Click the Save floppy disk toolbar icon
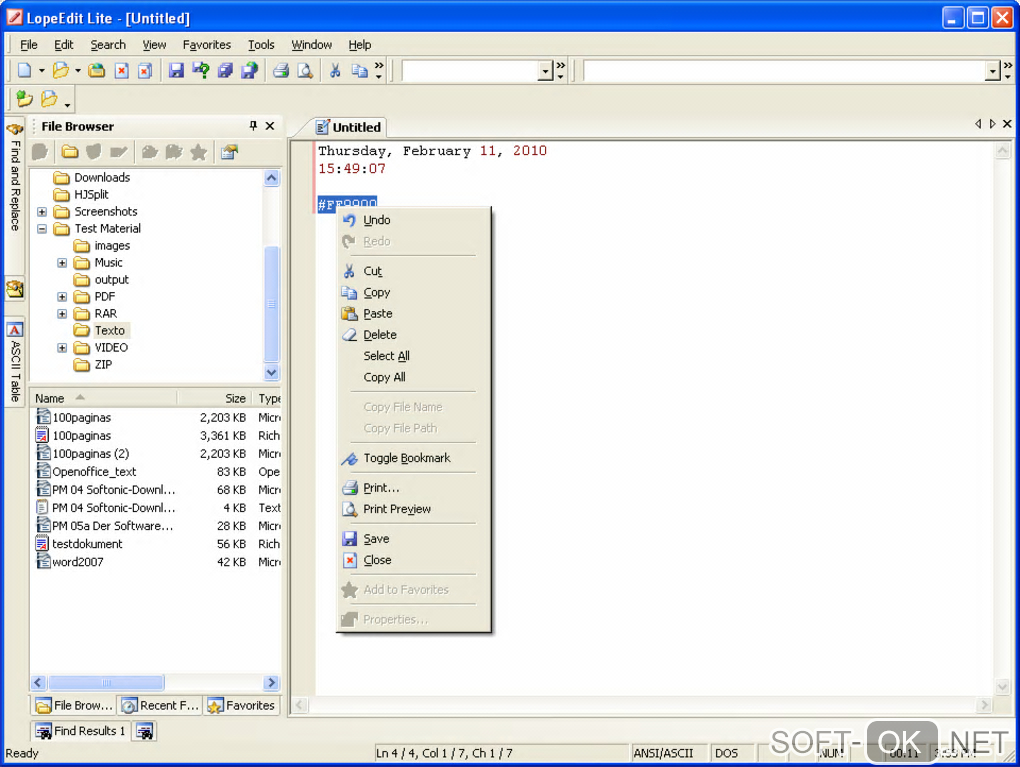Image resolution: width=1020 pixels, height=767 pixels. pos(176,71)
